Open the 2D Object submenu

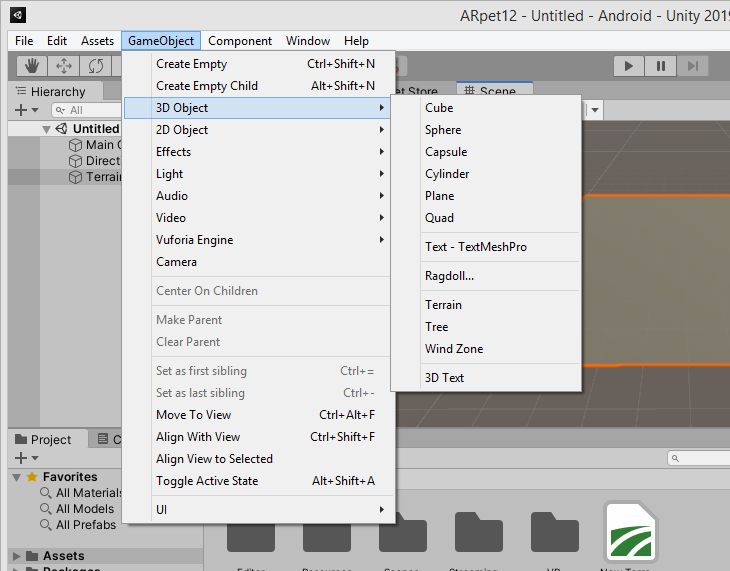[x=258, y=130]
